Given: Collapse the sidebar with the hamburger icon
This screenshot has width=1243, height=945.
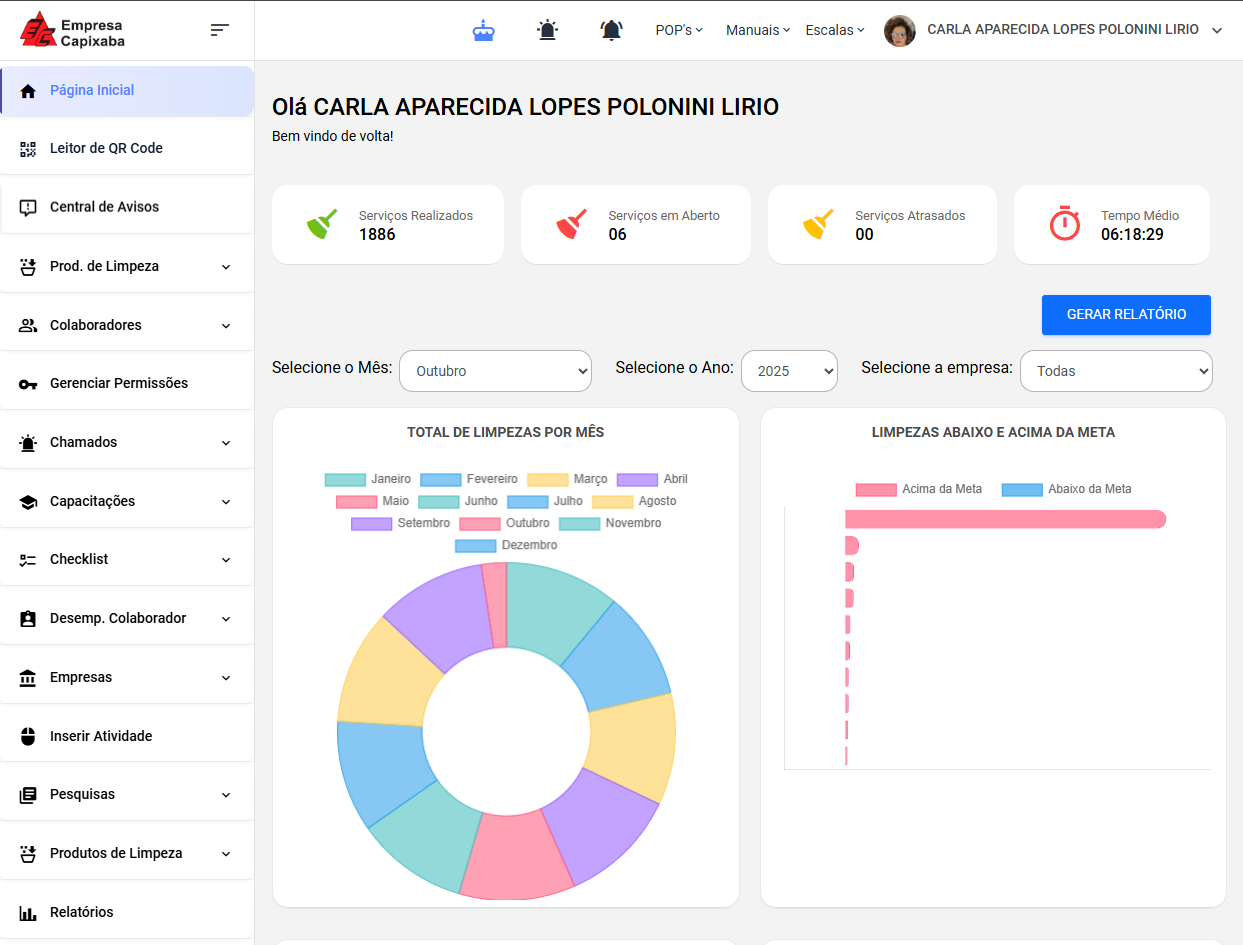Looking at the screenshot, I should pyautogui.click(x=220, y=30).
